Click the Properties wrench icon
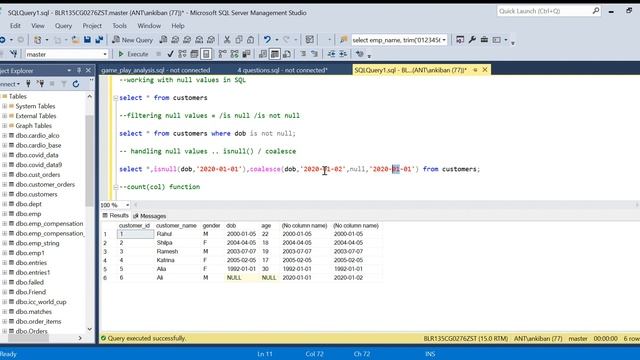The height and width of the screenshot is (360, 640). [x=472, y=40]
